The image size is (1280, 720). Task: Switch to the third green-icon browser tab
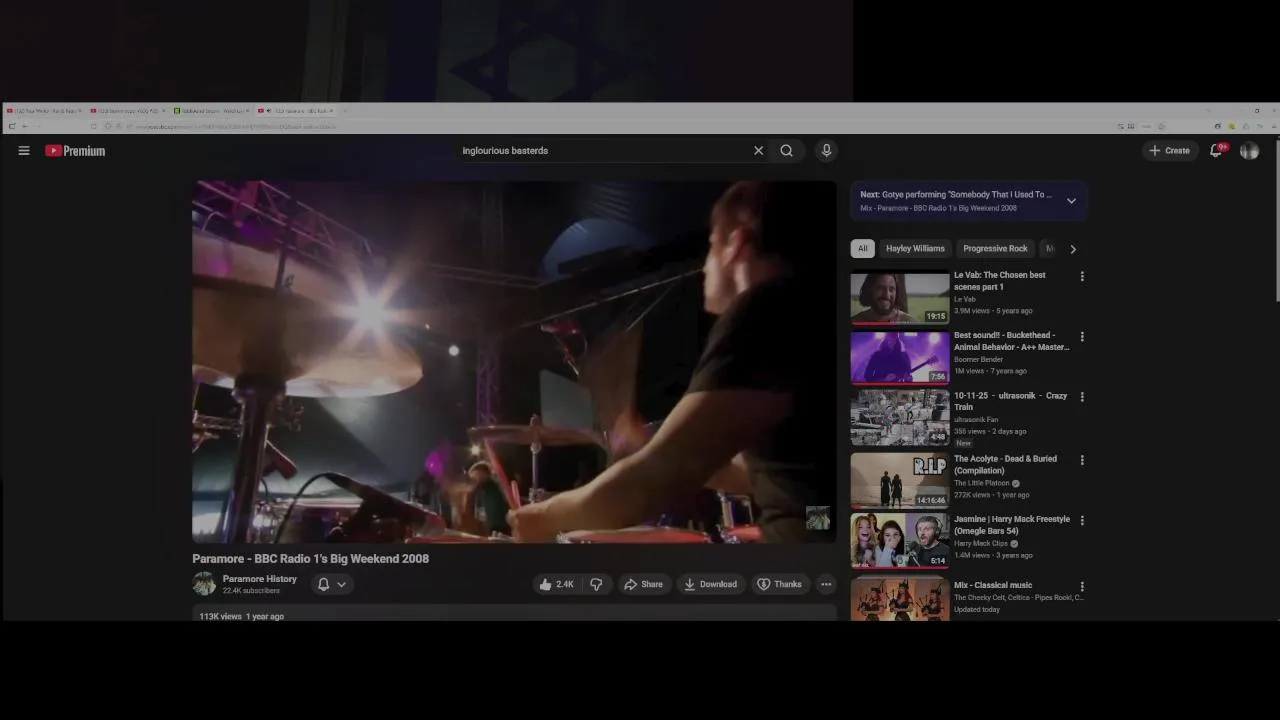pyautogui.click(x=212, y=111)
